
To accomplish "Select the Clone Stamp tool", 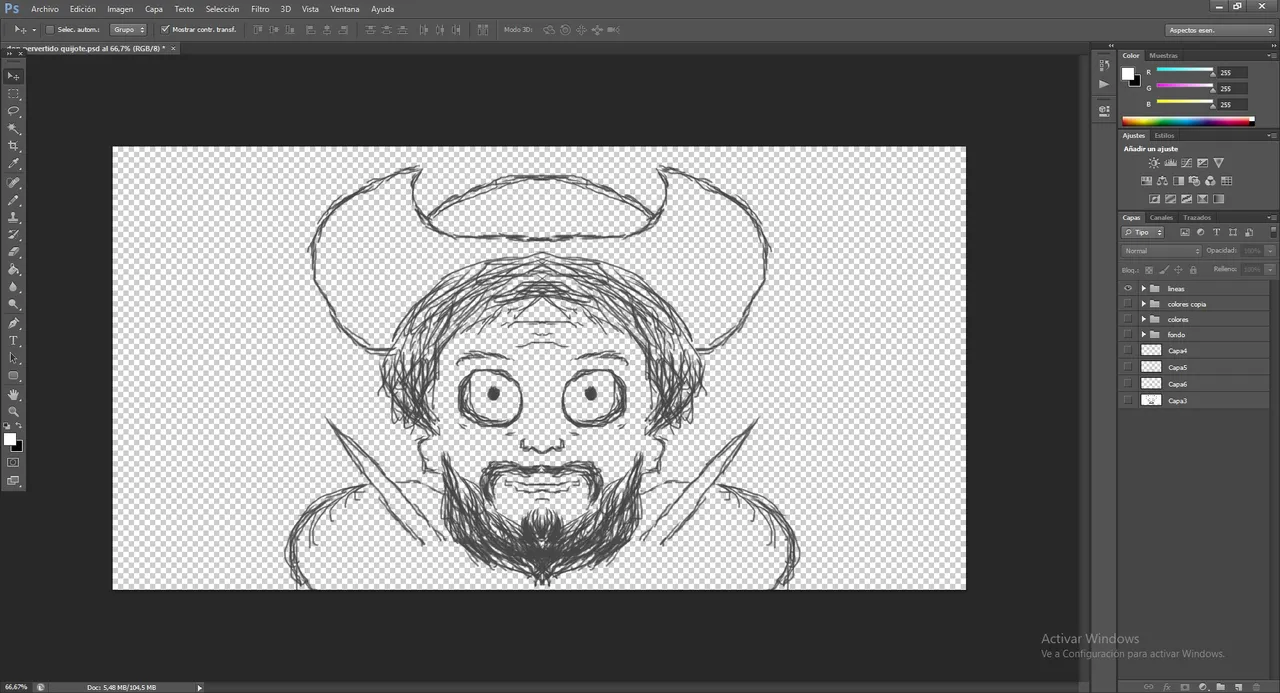I will [x=14, y=218].
